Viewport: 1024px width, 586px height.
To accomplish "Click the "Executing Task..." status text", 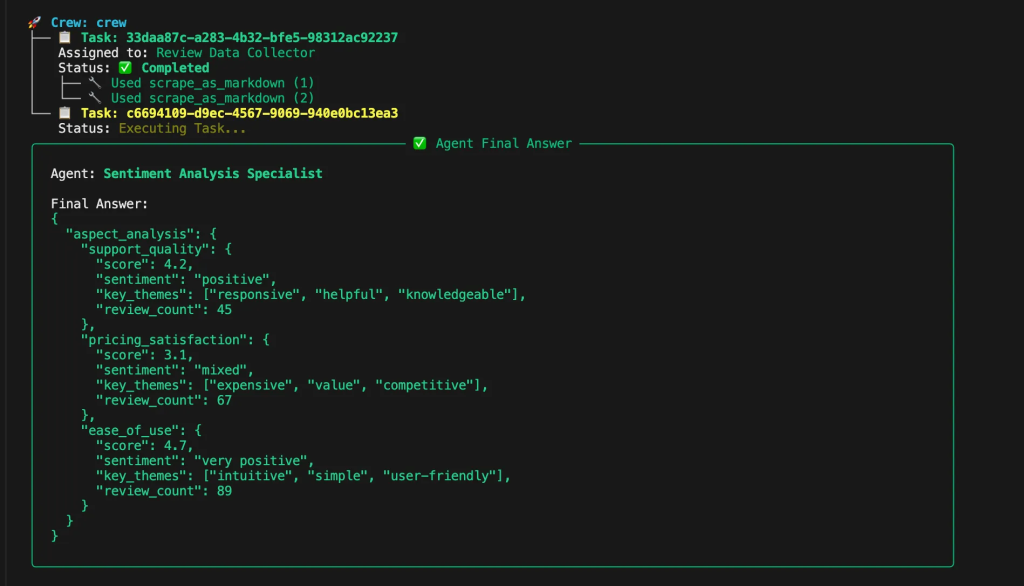I will point(182,128).
